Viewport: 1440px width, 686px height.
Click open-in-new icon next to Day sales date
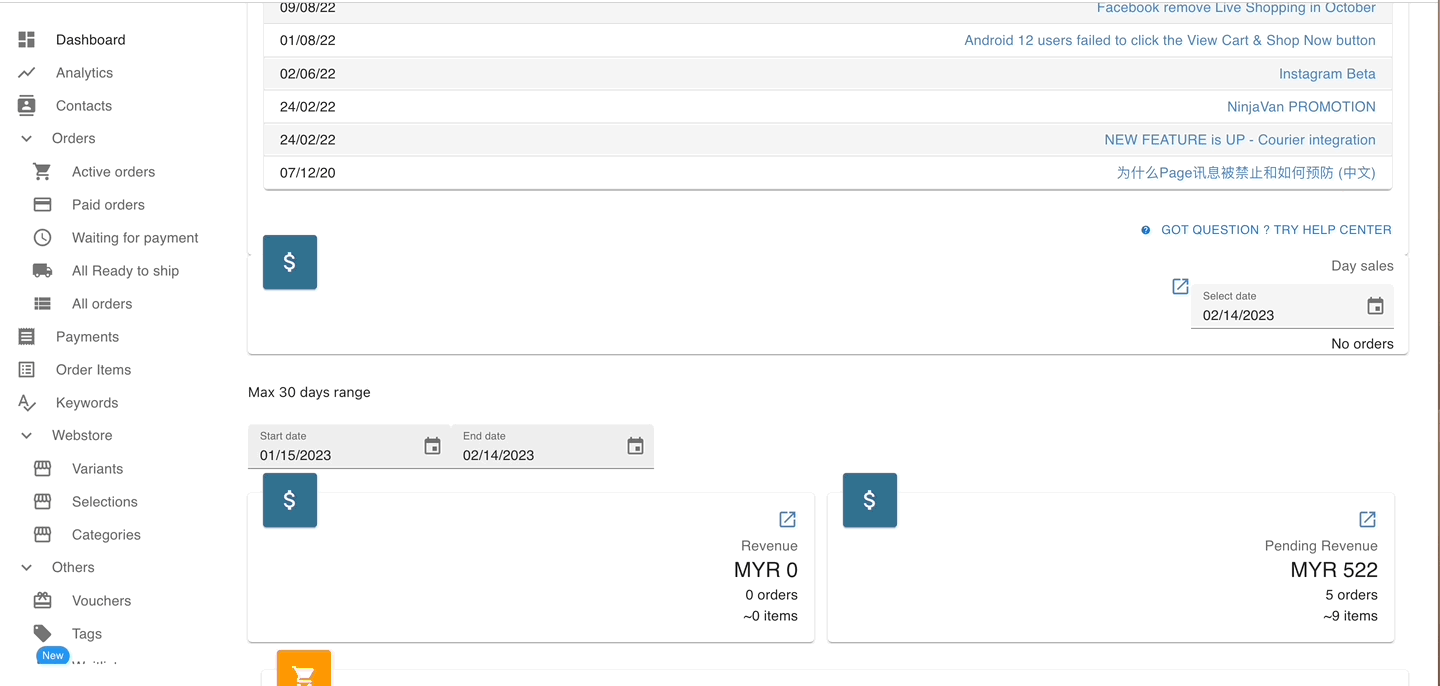pyautogui.click(x=1180, y=287)
